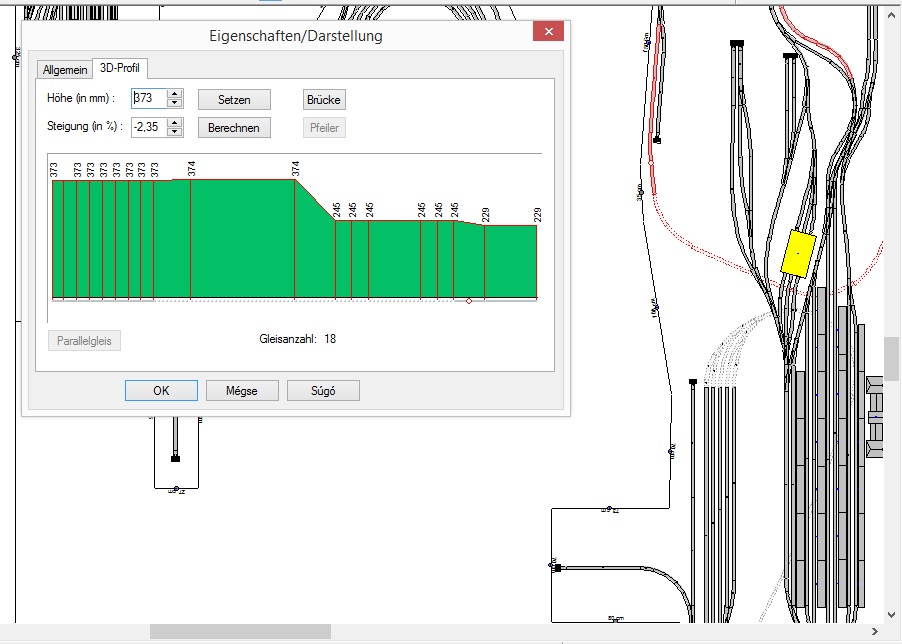The image size is (902, 644).
Task: Focus the Höhe (in mm) input field
Action: tap(149, 99)
